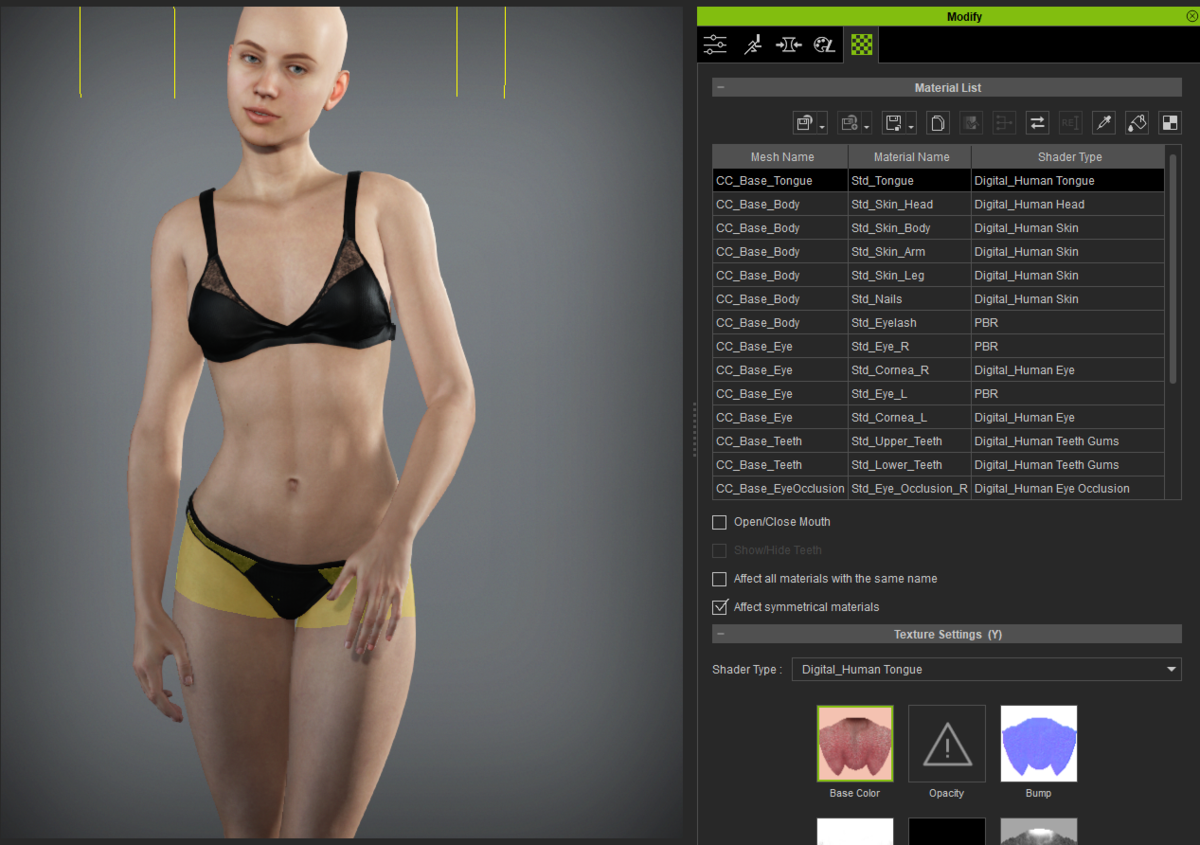Collapse the Material List section
This screenshot has height=845, width=1200.
click(x=720, y=88)
